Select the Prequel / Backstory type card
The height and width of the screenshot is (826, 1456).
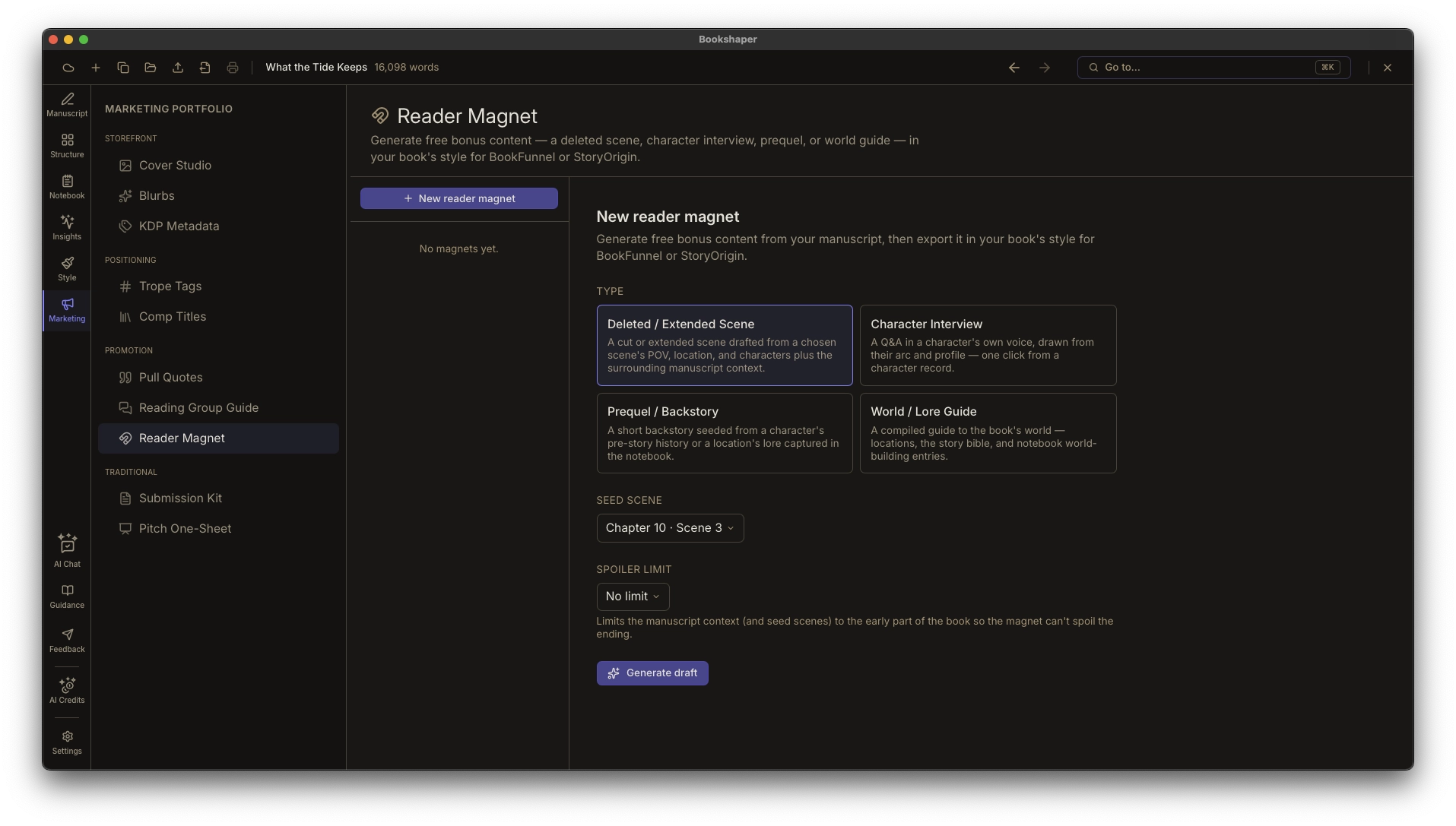(725, 433)
